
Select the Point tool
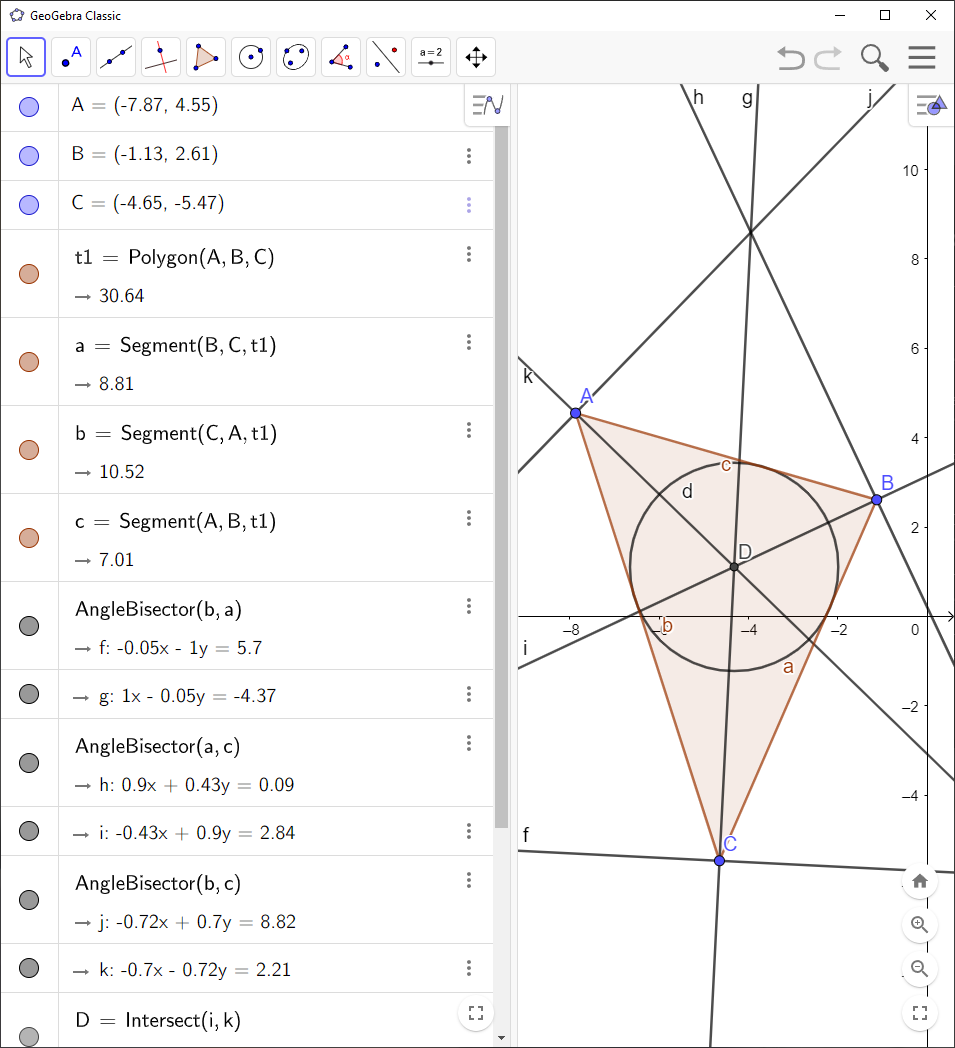71,57
